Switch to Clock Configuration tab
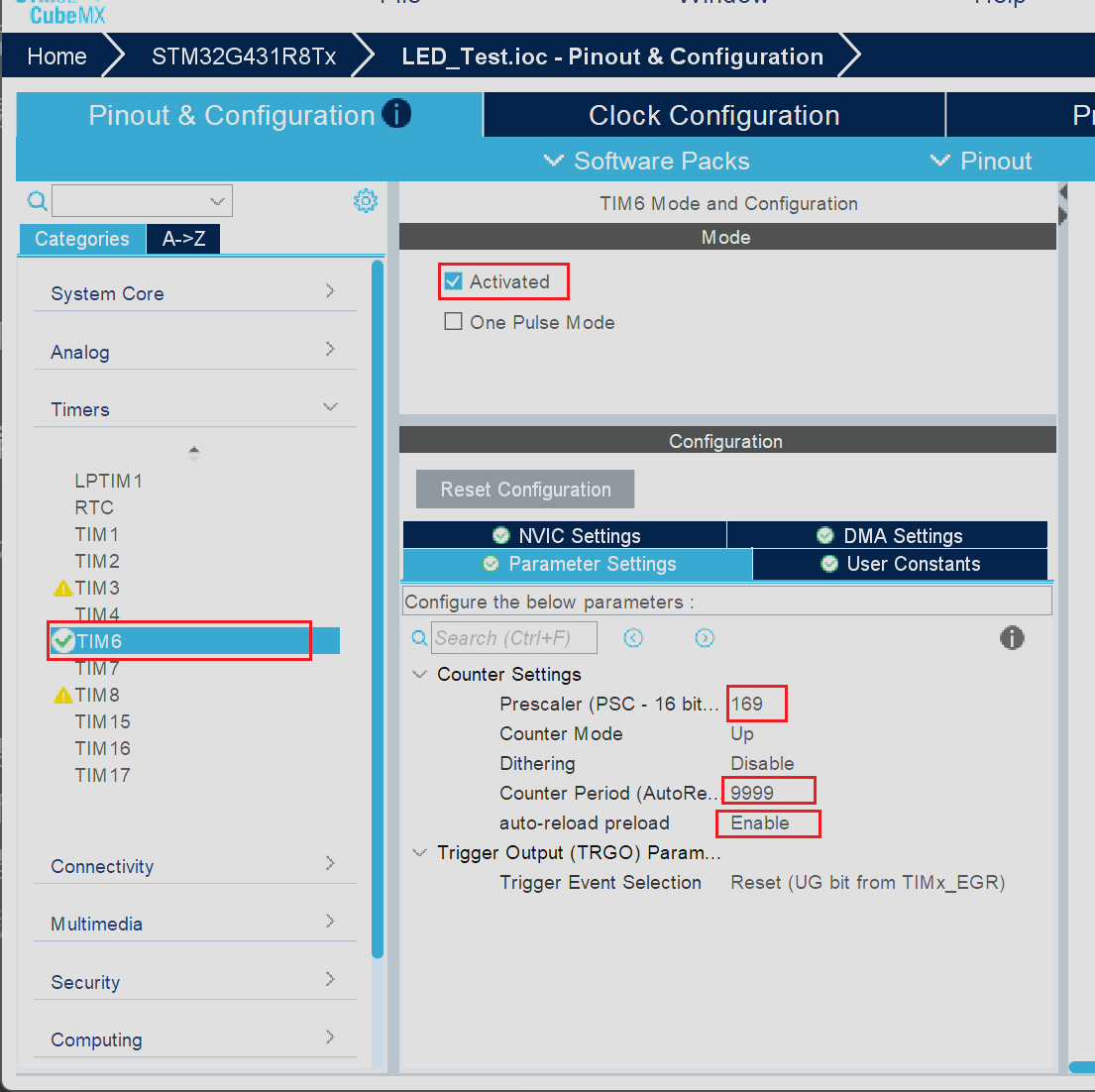 [714, 115]
